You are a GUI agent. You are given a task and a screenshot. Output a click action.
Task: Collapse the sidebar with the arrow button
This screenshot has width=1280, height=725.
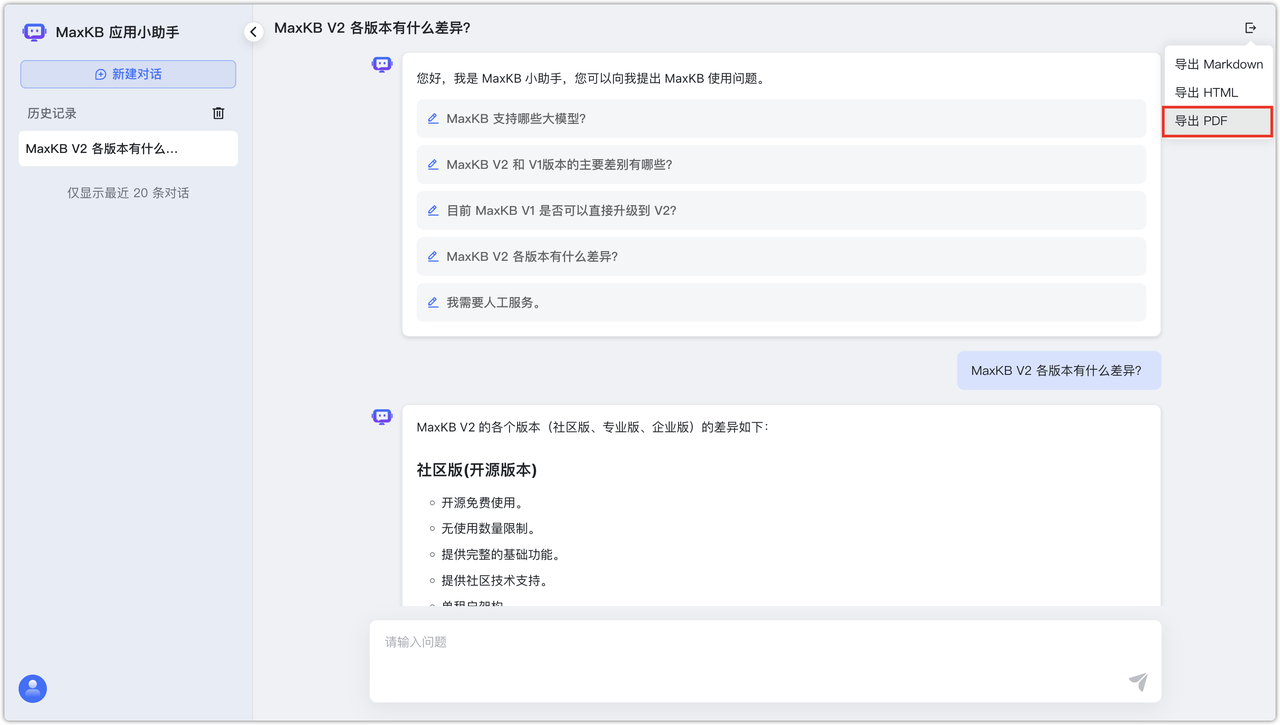(x=253, y=32)
